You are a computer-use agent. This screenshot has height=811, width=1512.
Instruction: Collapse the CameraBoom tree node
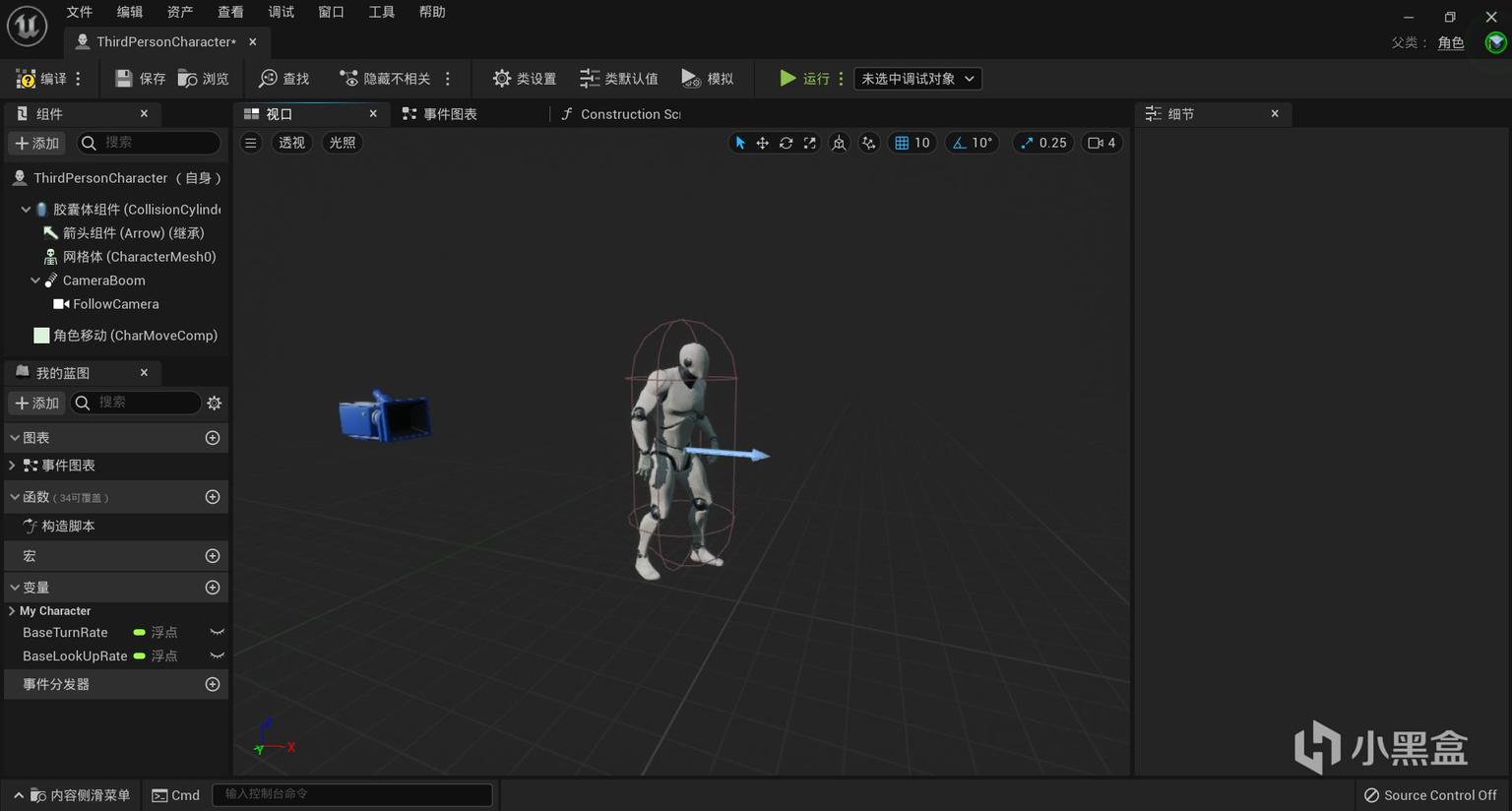coord(35,281)
